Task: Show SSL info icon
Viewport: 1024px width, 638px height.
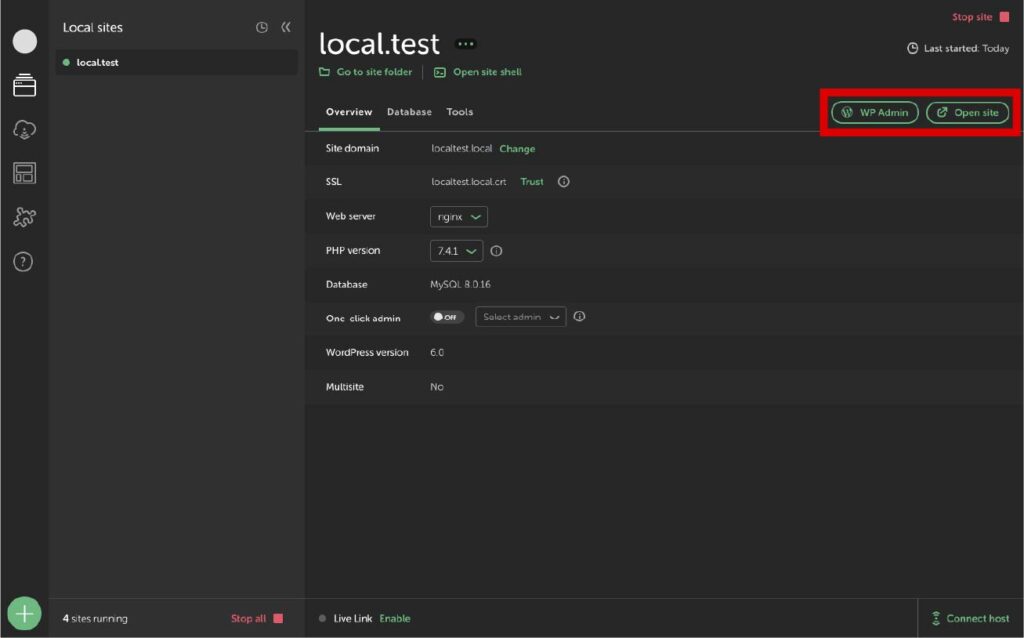Action: coord(564,182)
